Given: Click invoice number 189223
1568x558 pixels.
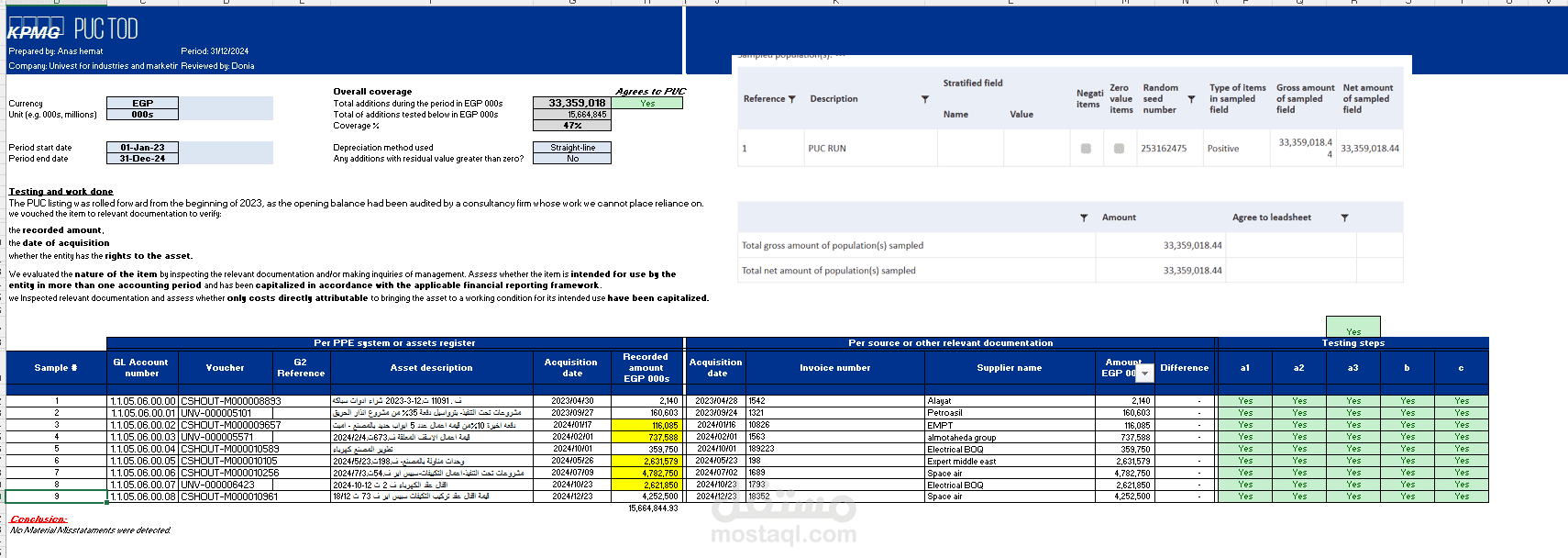Looking at the screenshot, I should (761, 449).
